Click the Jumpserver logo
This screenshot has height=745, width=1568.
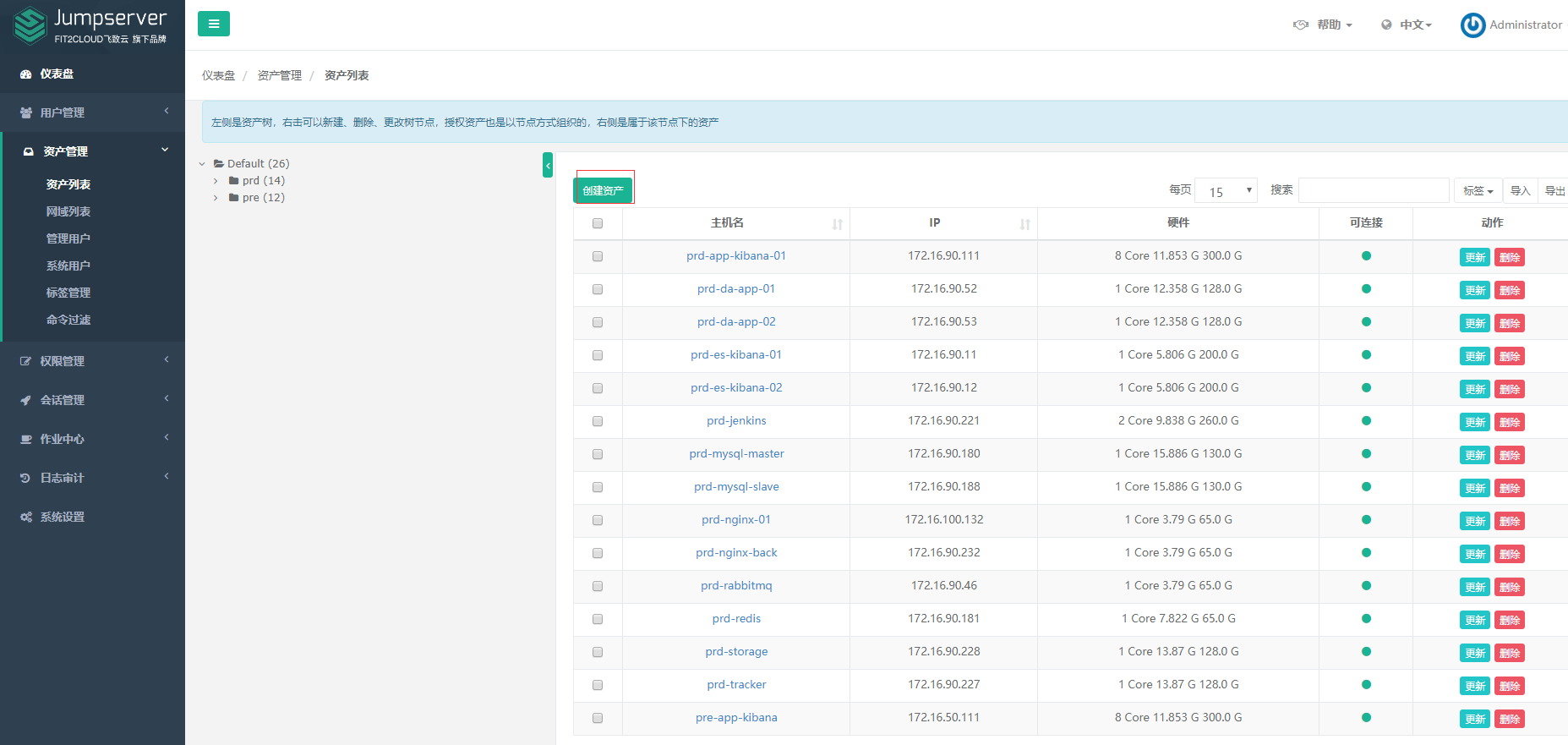(90, 25)
